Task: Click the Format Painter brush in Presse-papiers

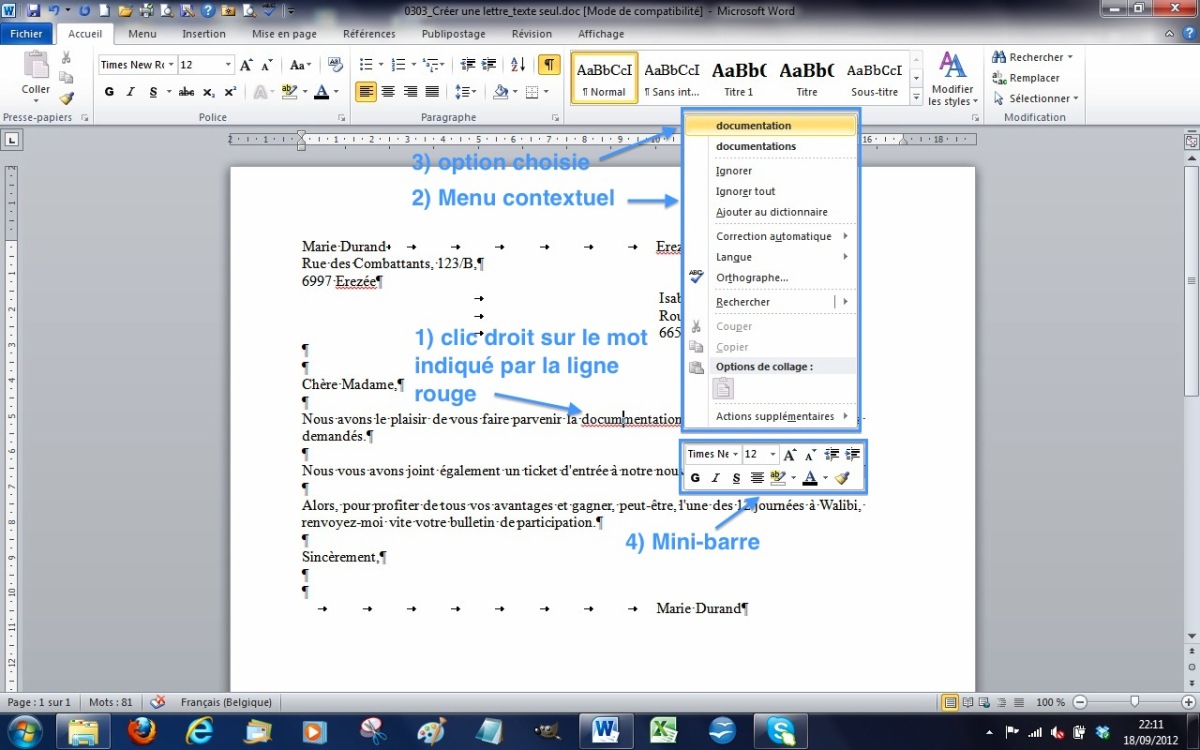Action: (x=66, y=98)
